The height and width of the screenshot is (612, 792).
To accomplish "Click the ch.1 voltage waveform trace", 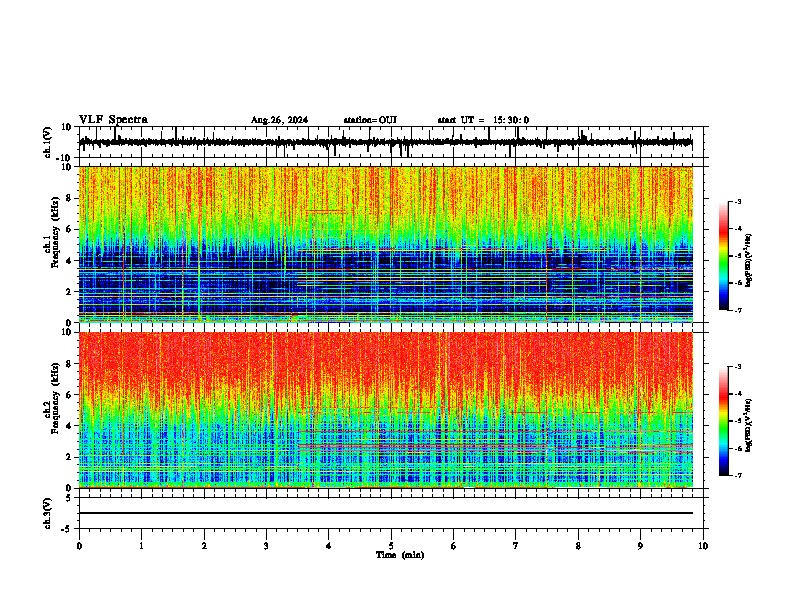I will (x=386, y=142).
